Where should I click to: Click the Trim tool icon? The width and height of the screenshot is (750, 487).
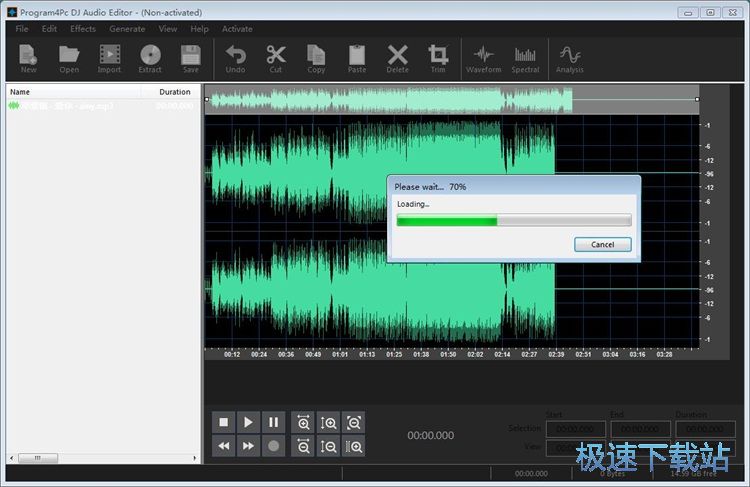click(438, 58)
